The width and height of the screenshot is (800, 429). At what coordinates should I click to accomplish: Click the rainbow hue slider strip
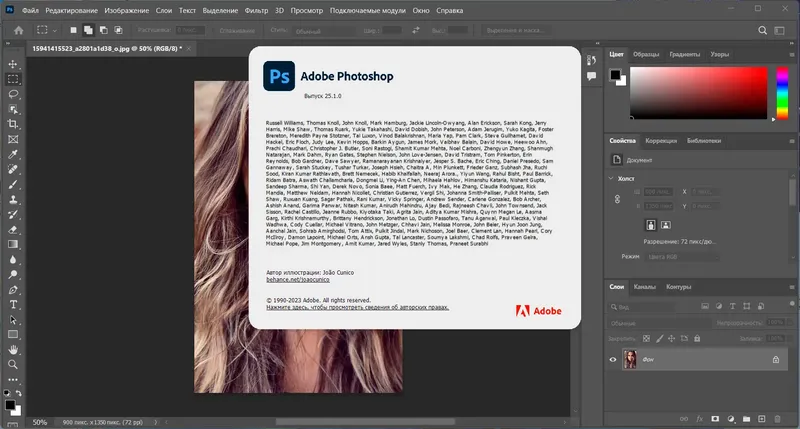click(x=782, y=94)
